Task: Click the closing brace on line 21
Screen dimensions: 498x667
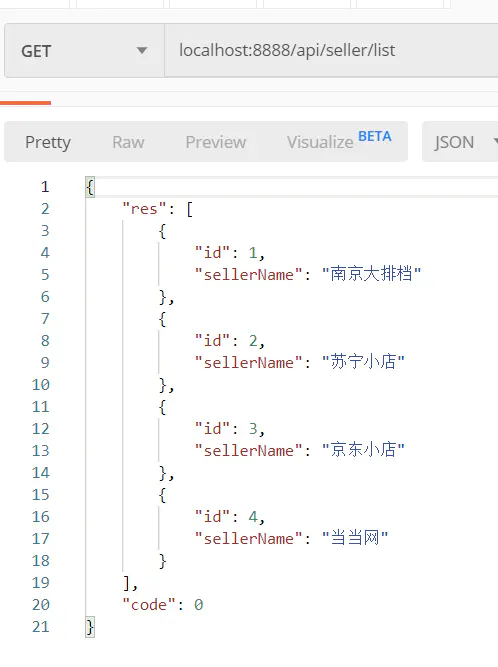Action: tap(90, 627)
